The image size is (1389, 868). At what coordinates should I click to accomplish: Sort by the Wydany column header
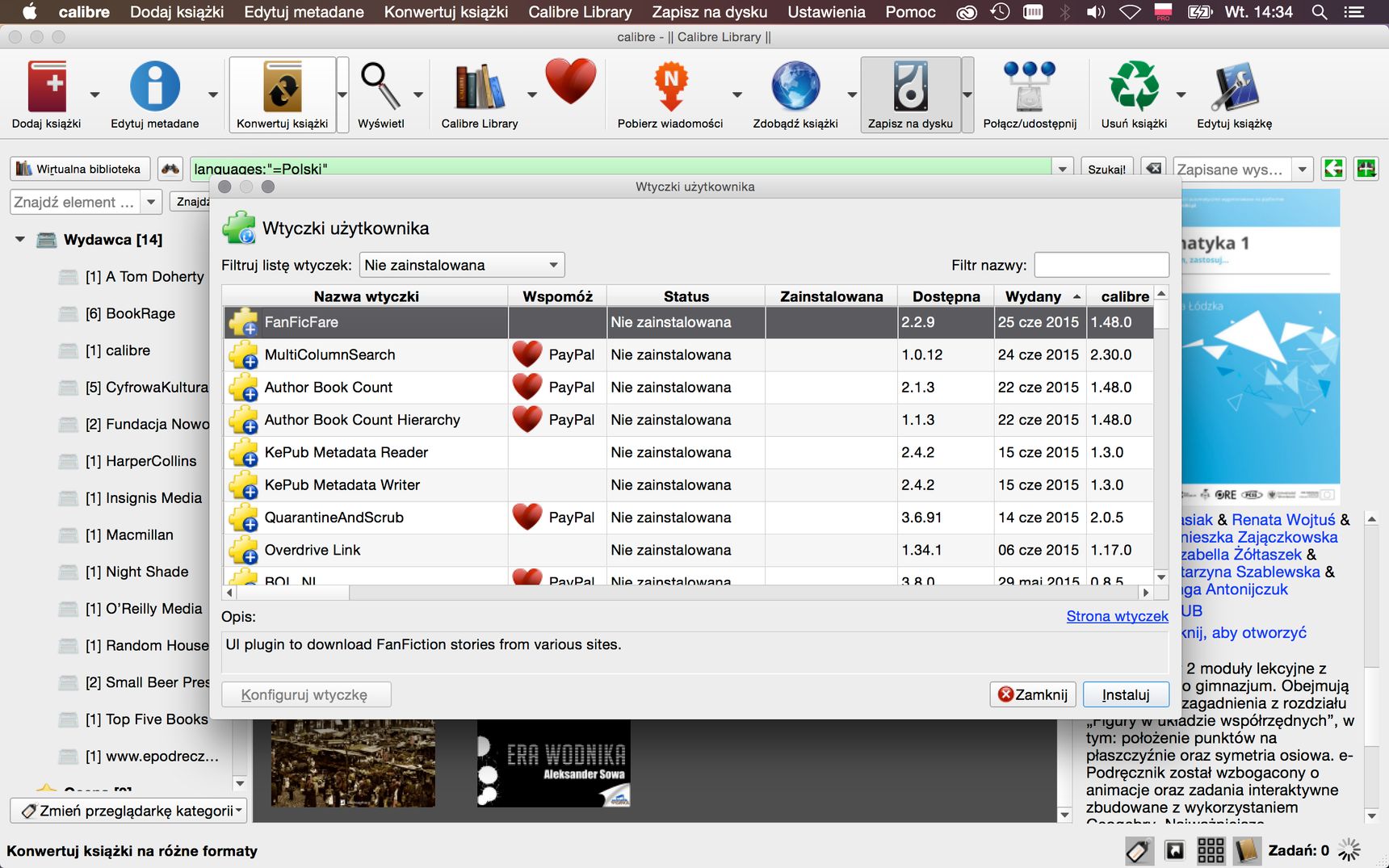tap(1040, 296)
